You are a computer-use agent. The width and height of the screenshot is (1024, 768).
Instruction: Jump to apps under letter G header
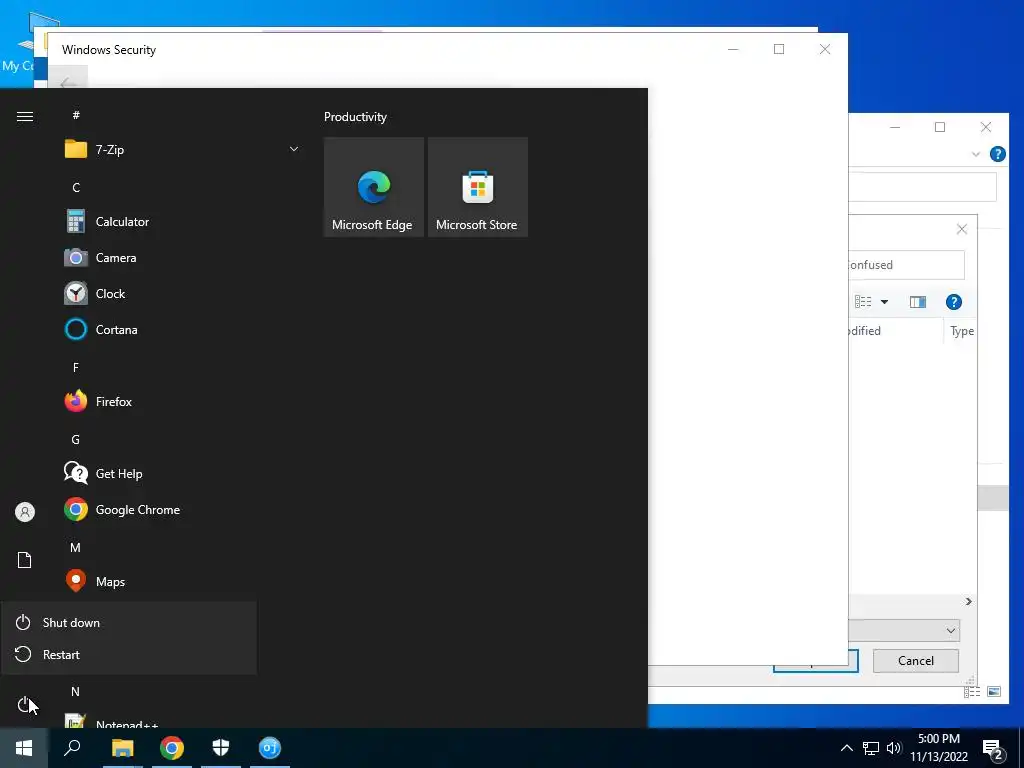(76, 440)
